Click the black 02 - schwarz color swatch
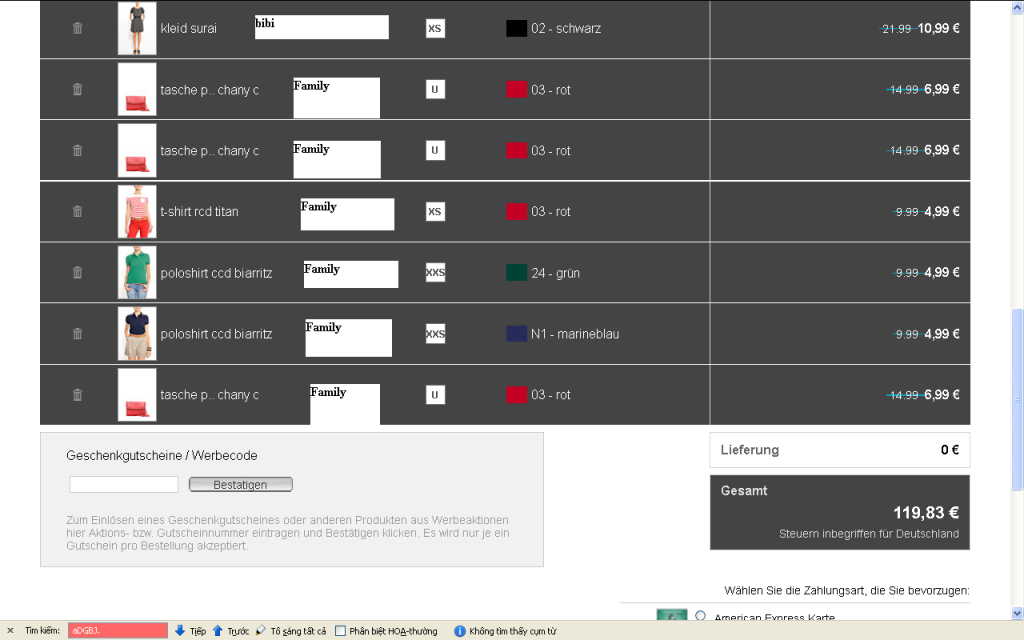The image size is (1024, 640). pos(516,28)
